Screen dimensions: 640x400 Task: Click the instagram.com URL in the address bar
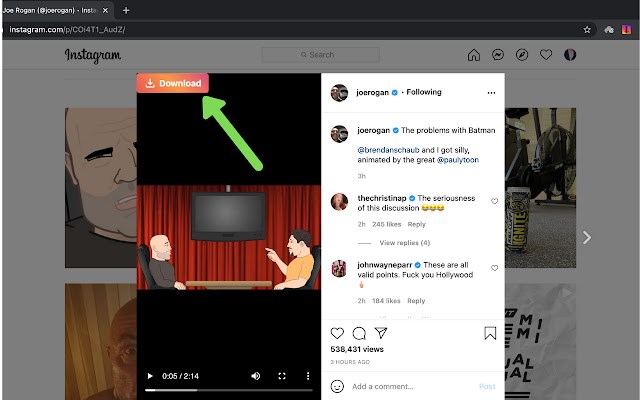[x=67, y=29]
